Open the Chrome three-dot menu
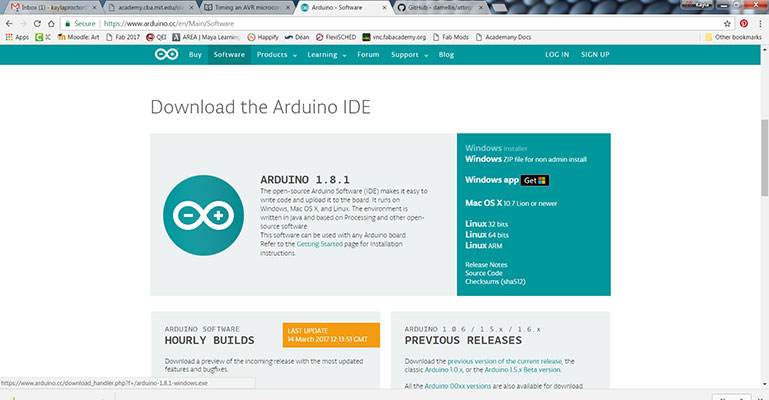 click(x=761, y=24)
